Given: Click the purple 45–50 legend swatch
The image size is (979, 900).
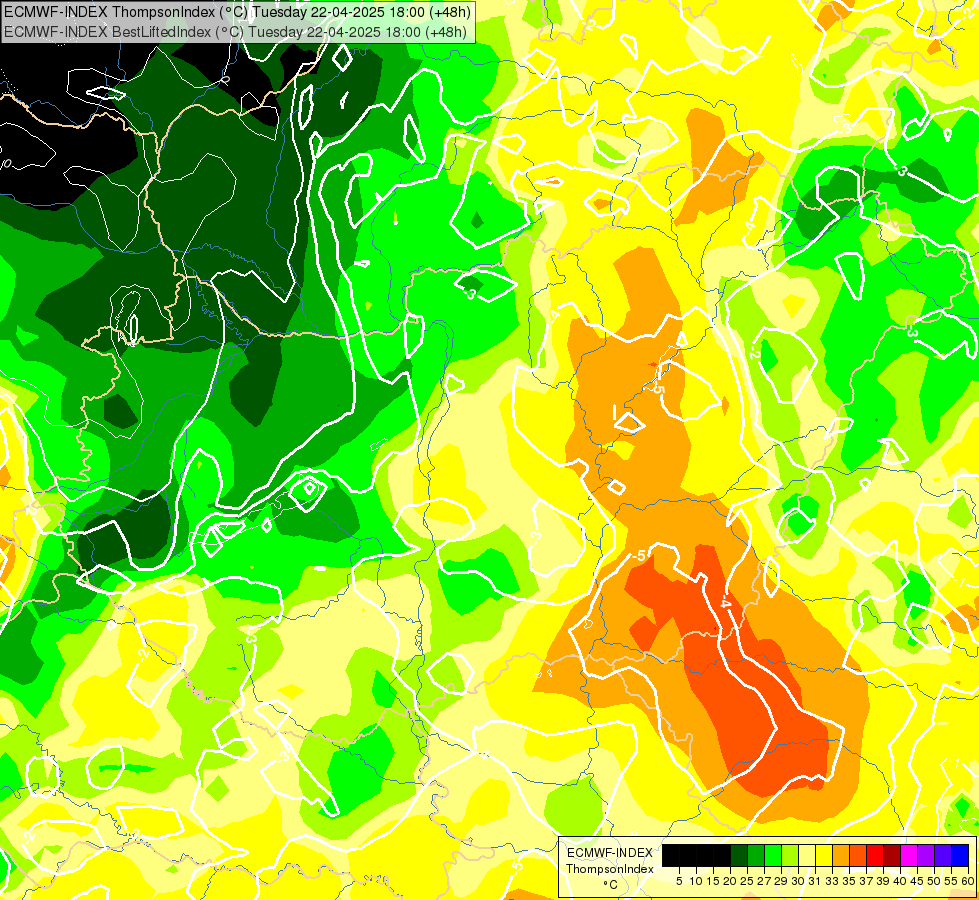Looking at the screenshot, I should [x=926, y=855].
